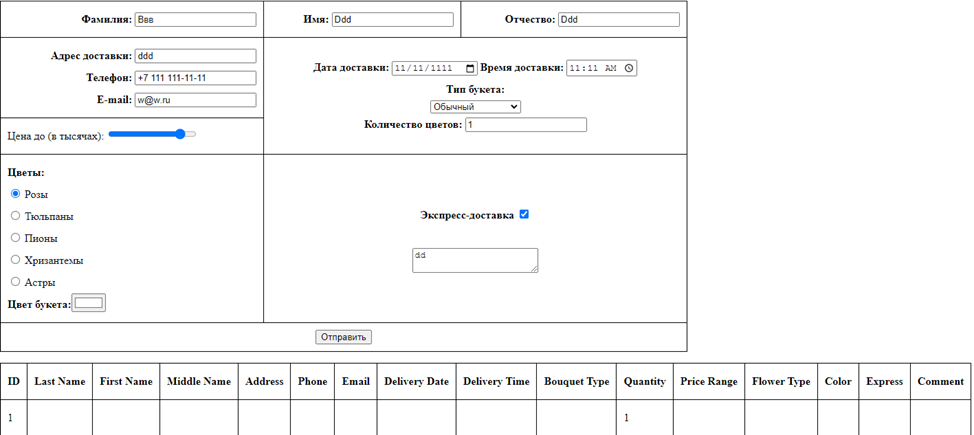
Task: Toggle the Экспресс-доставка checkbox
Action: click(x=524, y=214)
